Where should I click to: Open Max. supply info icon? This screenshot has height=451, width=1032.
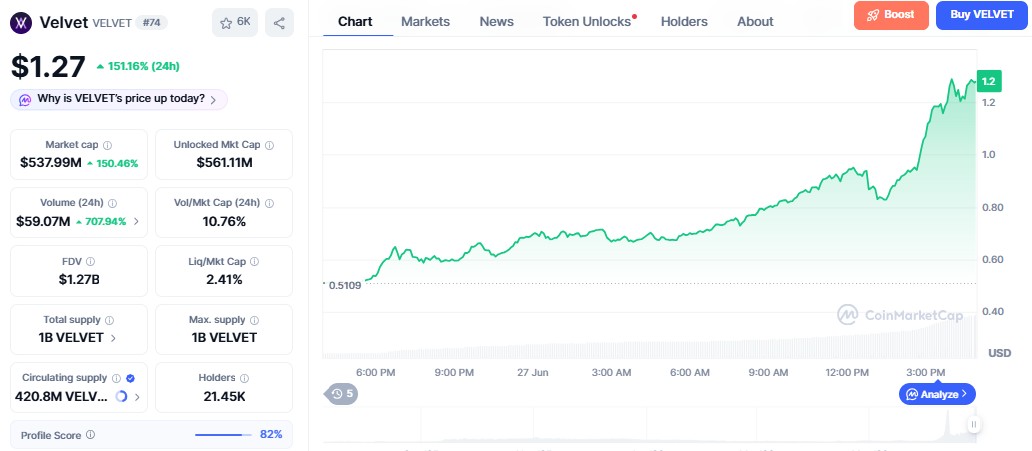[254, 320]
